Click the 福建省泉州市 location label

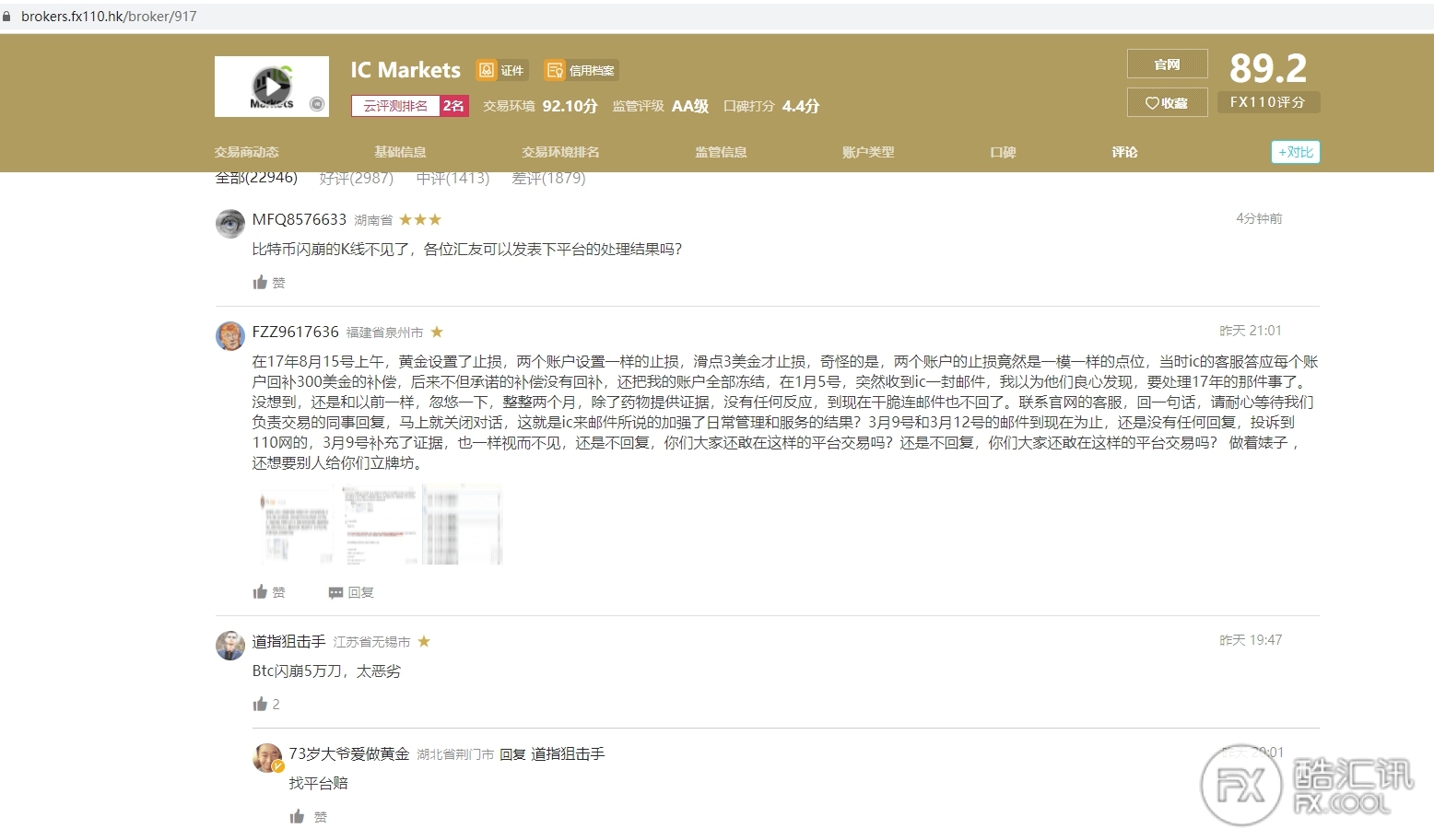(x=385, y=332)
